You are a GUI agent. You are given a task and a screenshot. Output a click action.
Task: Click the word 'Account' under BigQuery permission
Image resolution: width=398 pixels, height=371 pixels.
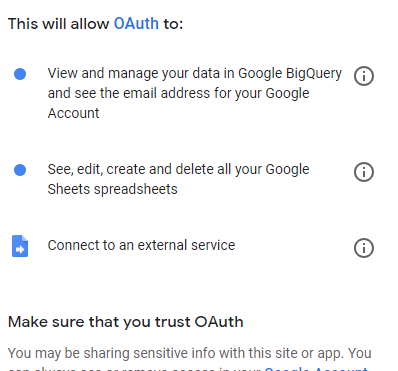(x=73, y=113)
